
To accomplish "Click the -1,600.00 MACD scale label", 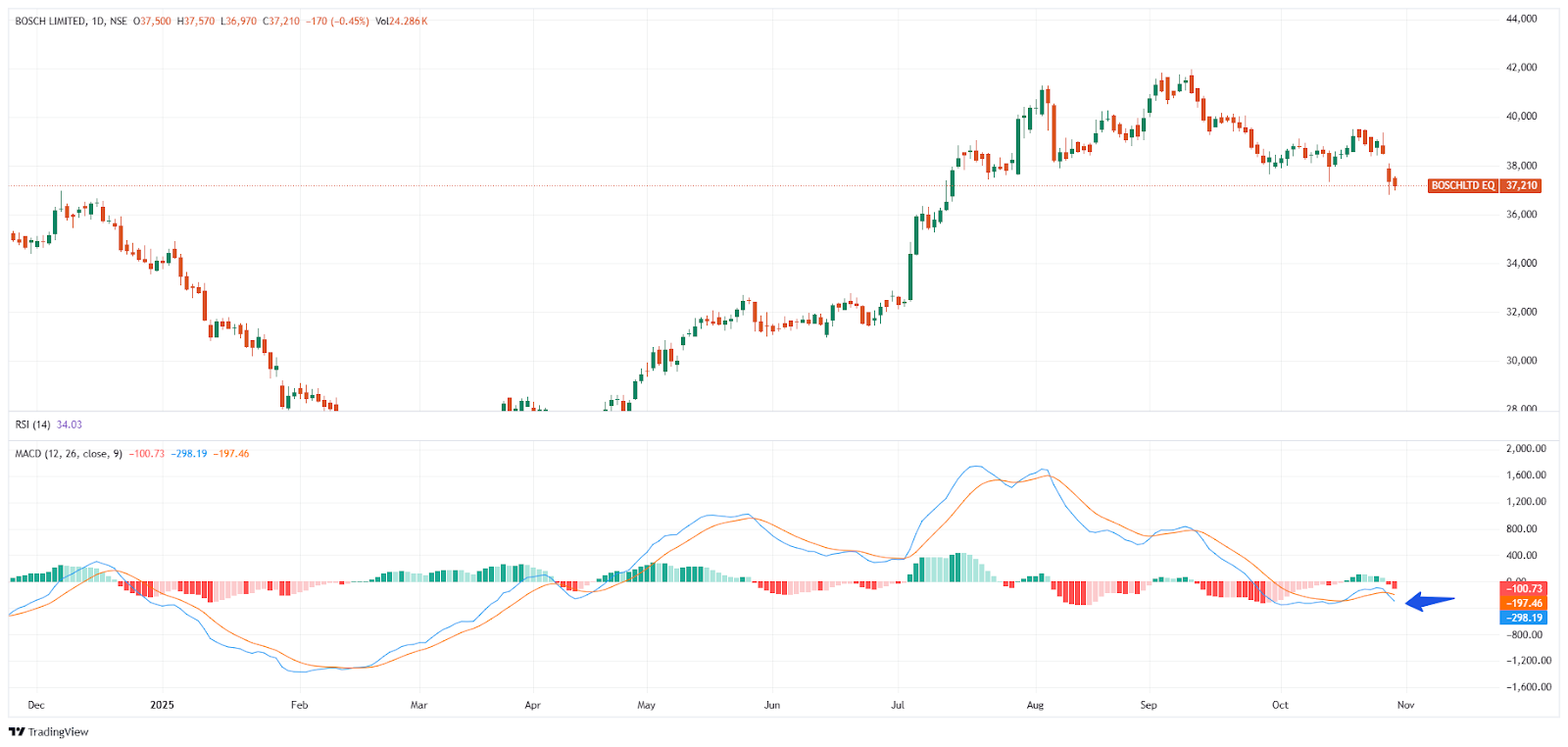I will click(1528, 687).
